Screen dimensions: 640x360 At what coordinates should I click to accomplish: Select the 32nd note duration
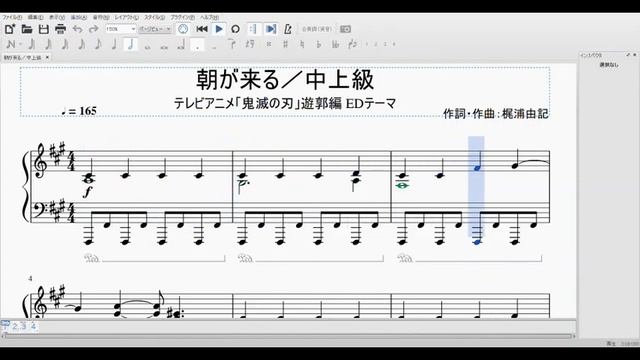[64, 44]
